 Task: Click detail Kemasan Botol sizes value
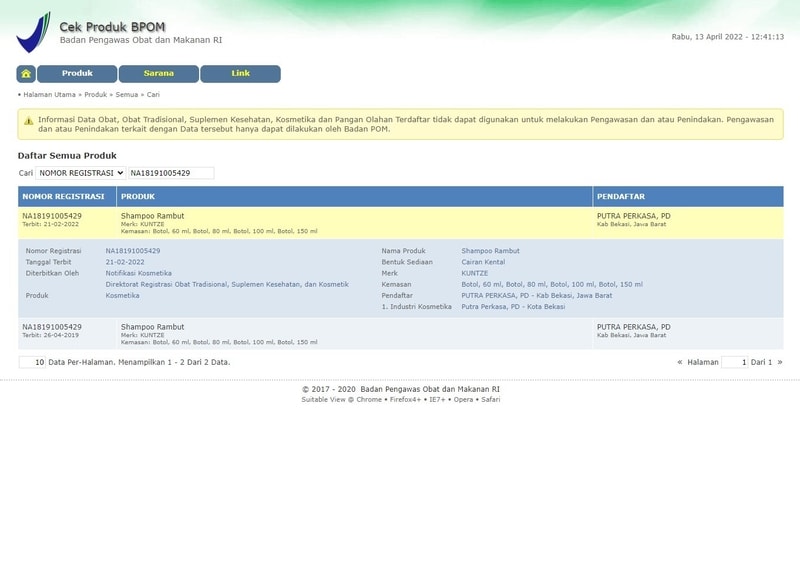click(552, 285)
